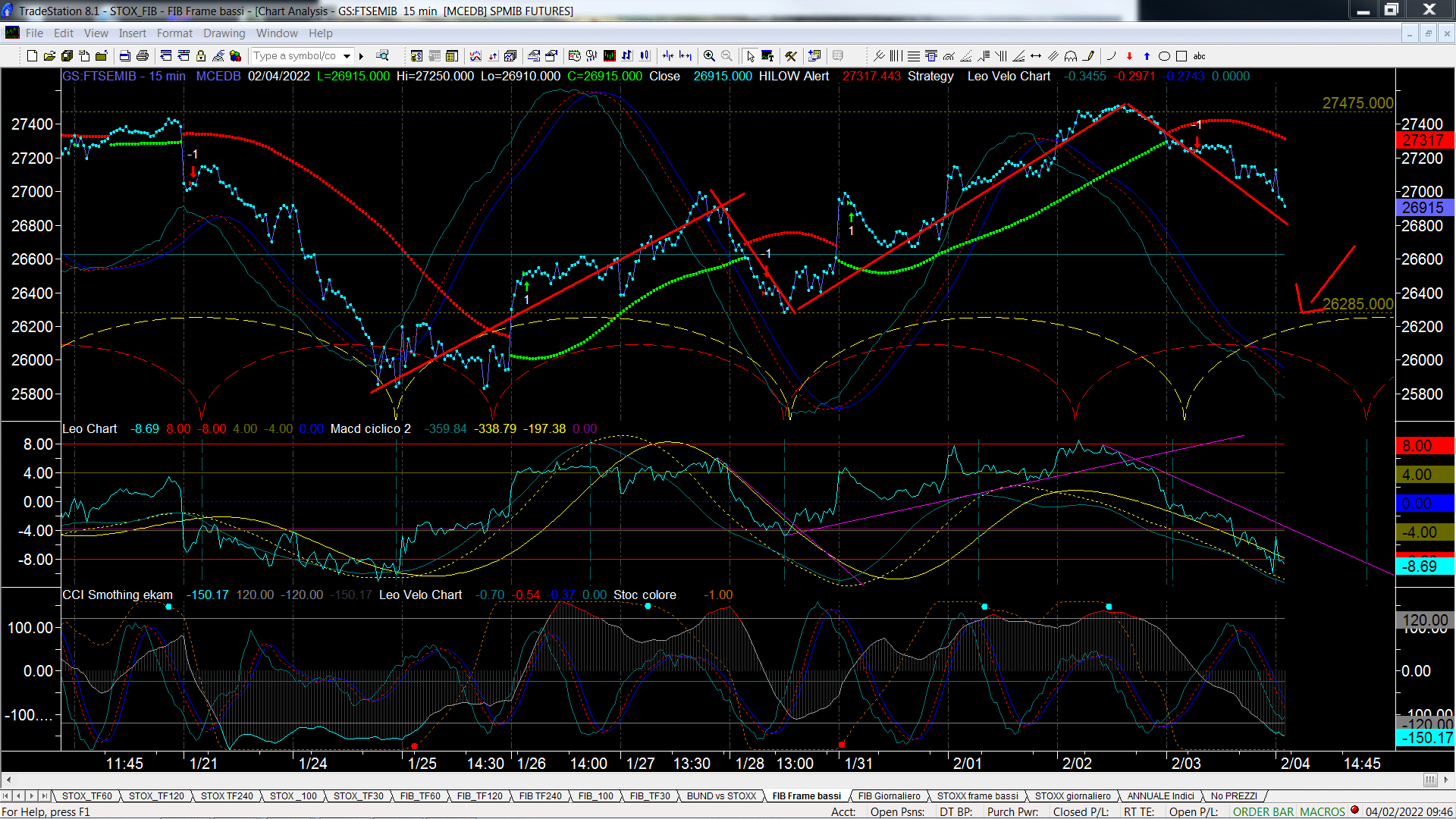Click the Zoom In magnifier icon
This screenshot has height=819, width=1456.
pyautogui.click(x=709, y=56)
